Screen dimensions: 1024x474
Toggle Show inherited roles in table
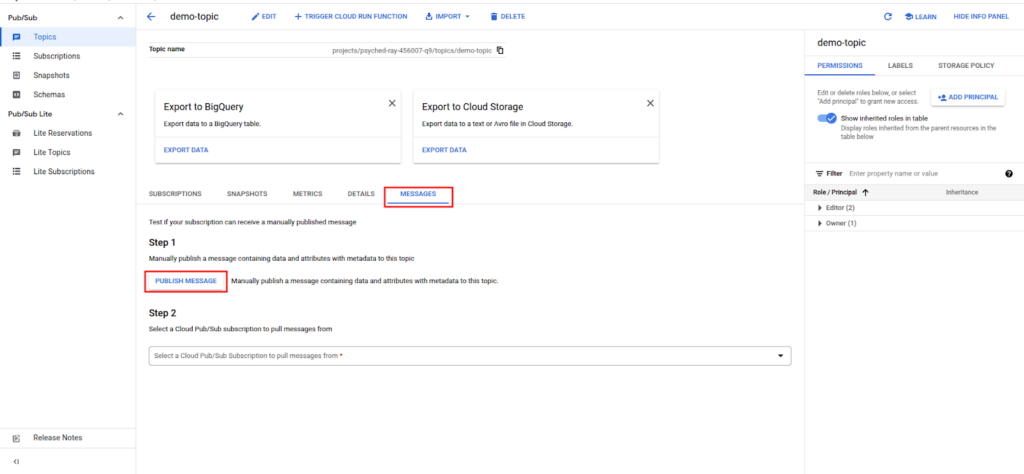827,118
